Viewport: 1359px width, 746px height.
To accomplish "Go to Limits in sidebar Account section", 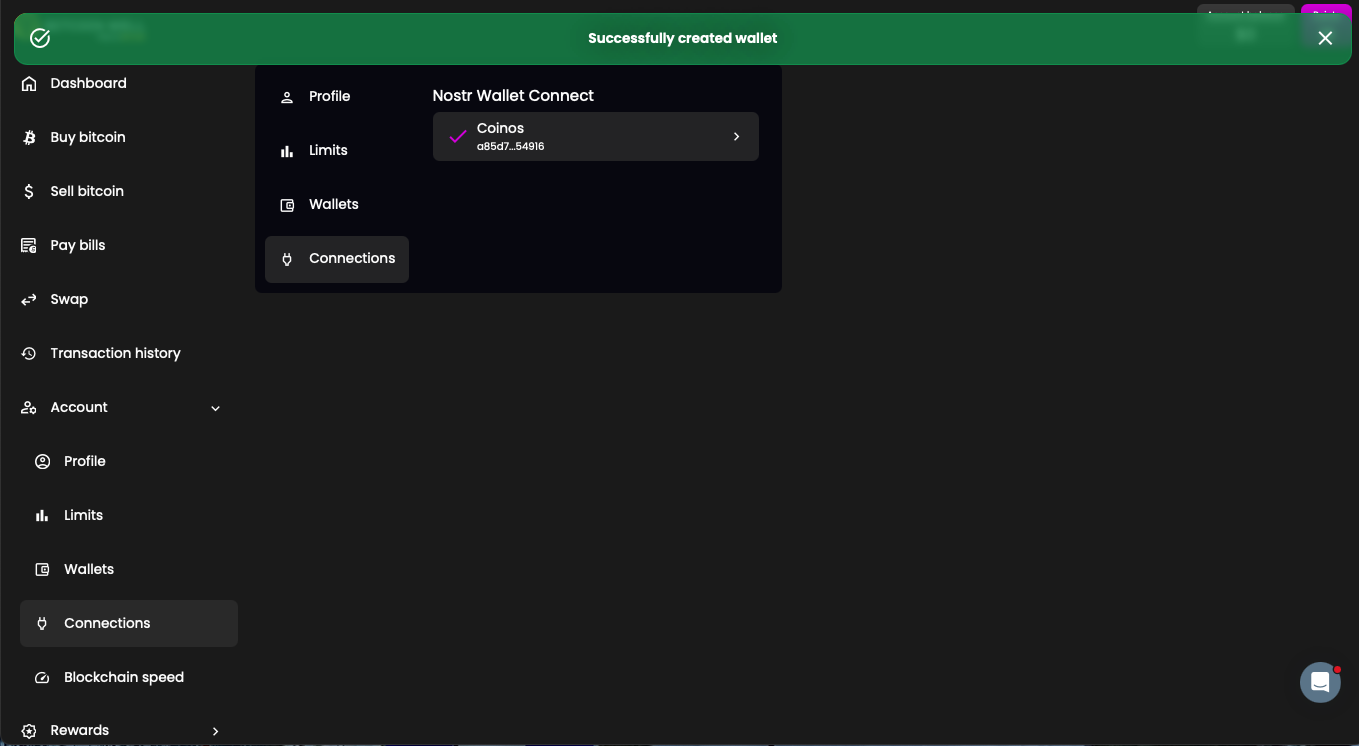I will (x=83, y=515).
